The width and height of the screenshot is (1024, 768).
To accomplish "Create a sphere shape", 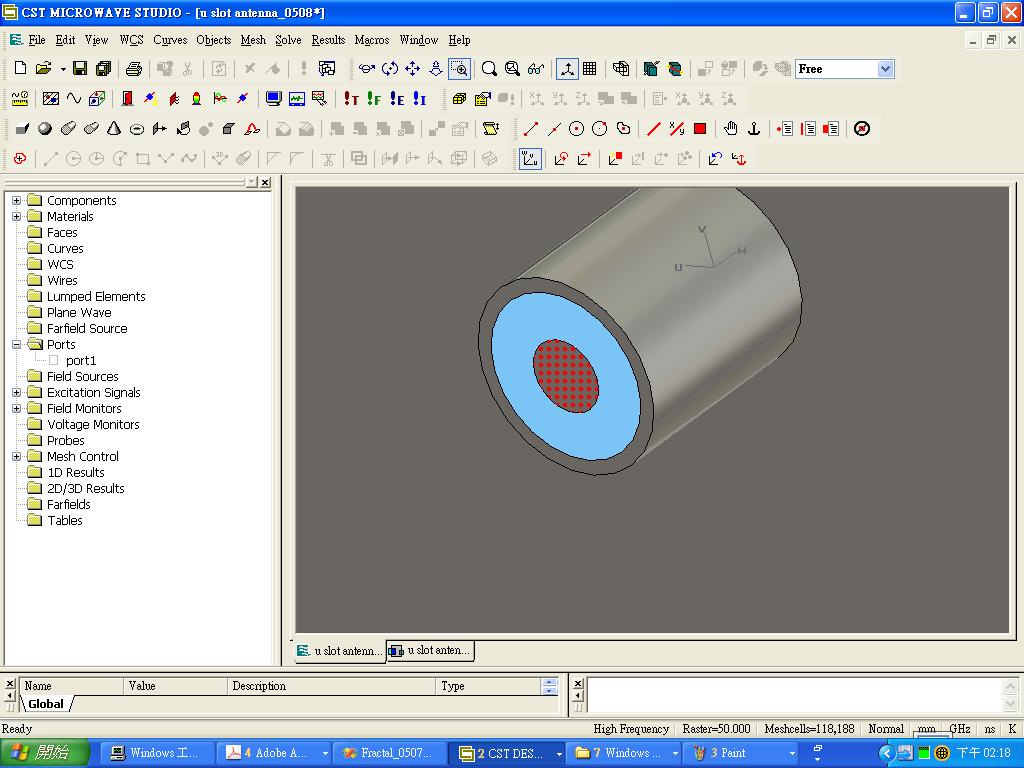I will click(x=45, y=129).
